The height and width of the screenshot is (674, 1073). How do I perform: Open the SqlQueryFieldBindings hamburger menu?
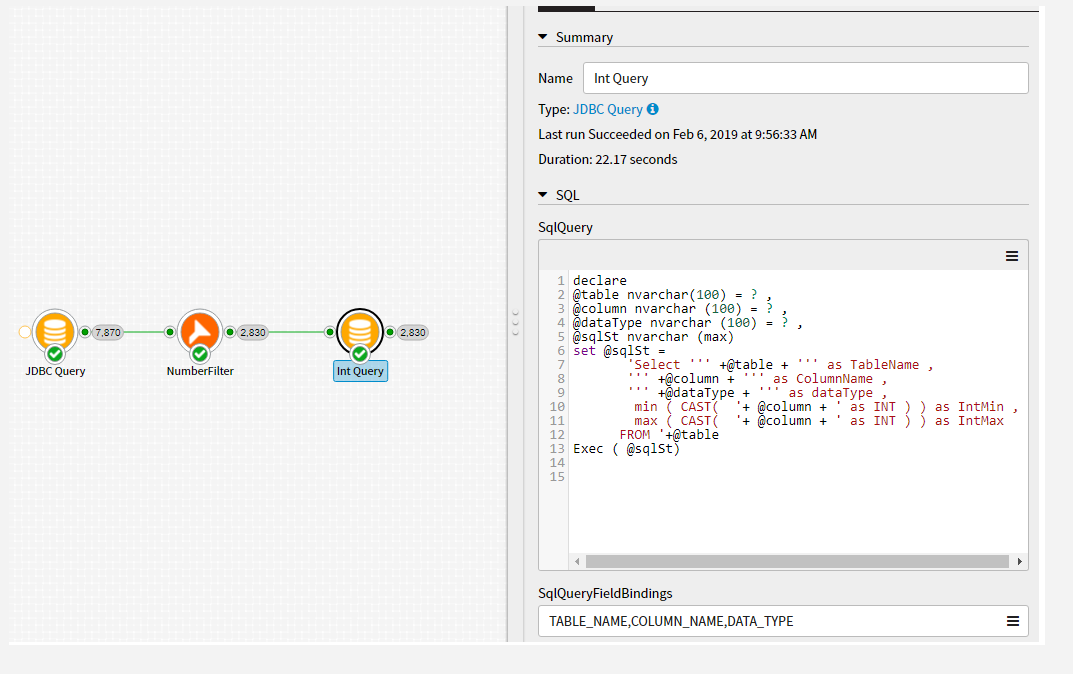point(1011,621)
